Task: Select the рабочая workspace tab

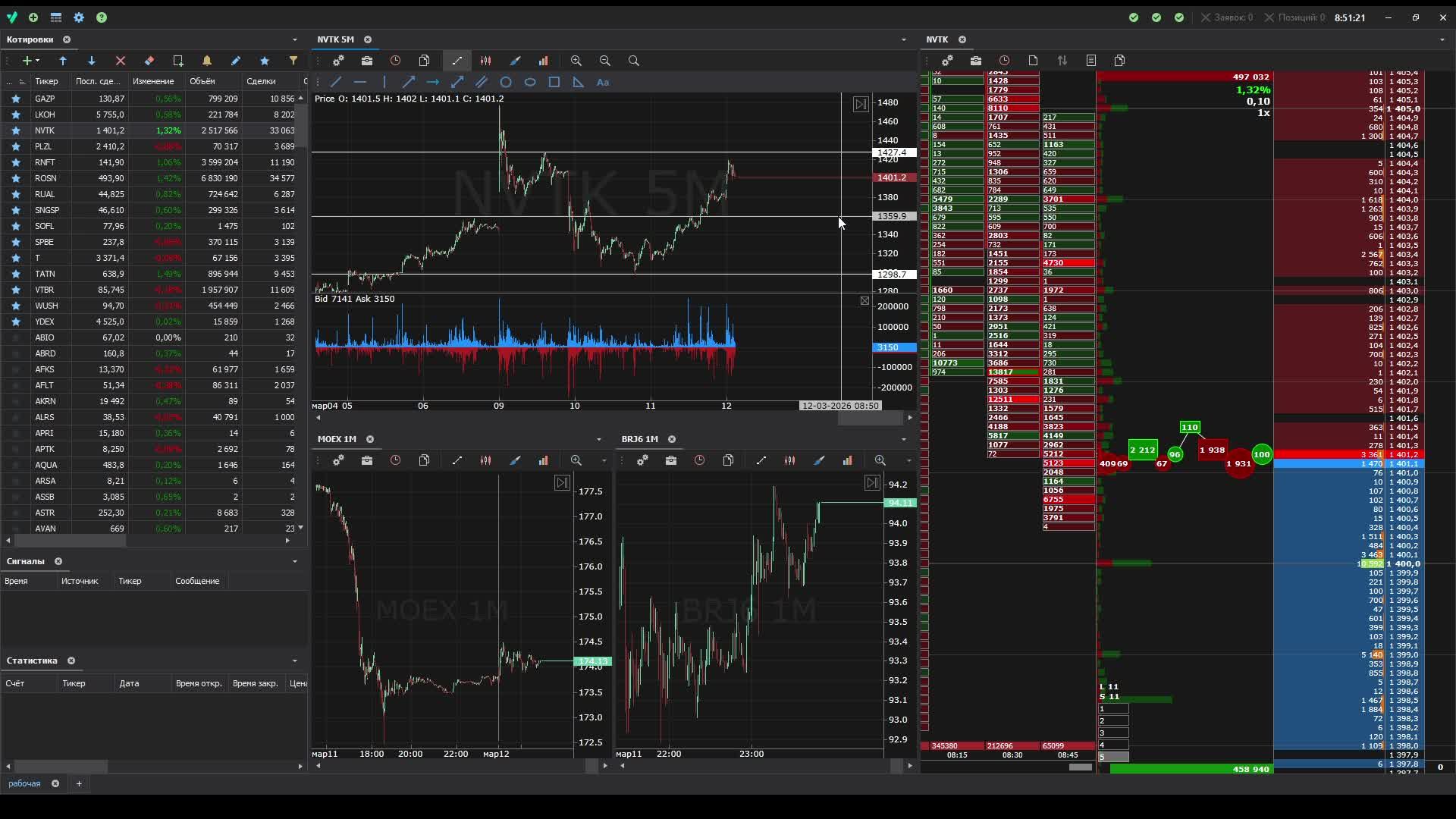Action: click(x=24, y=783)
